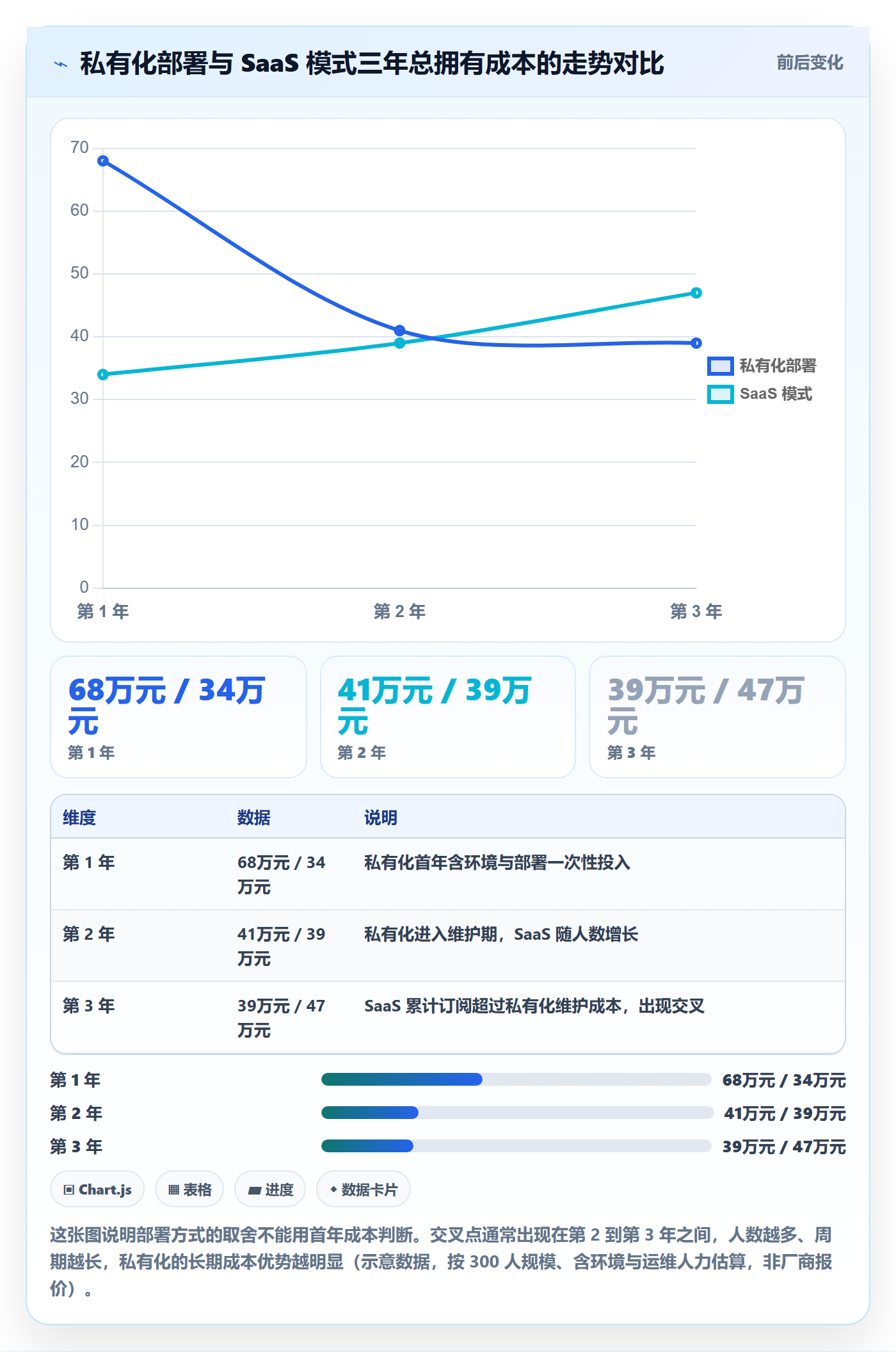Viewport: 896px width, 1352px height.
Task: Toggle the SaaS 模式 legend swatch
Action: coord(720,394)
